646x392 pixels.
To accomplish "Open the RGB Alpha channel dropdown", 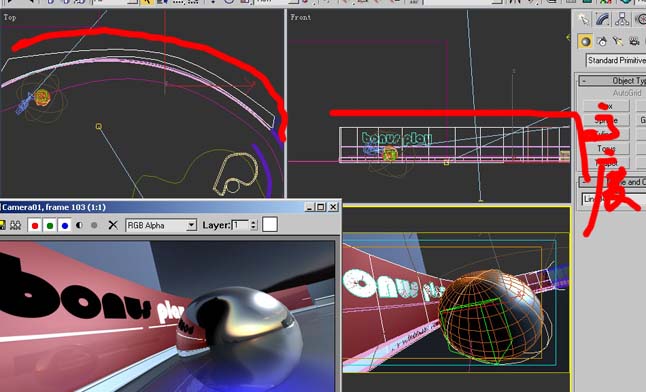I will pyautogui.click(x=161, y=225).
